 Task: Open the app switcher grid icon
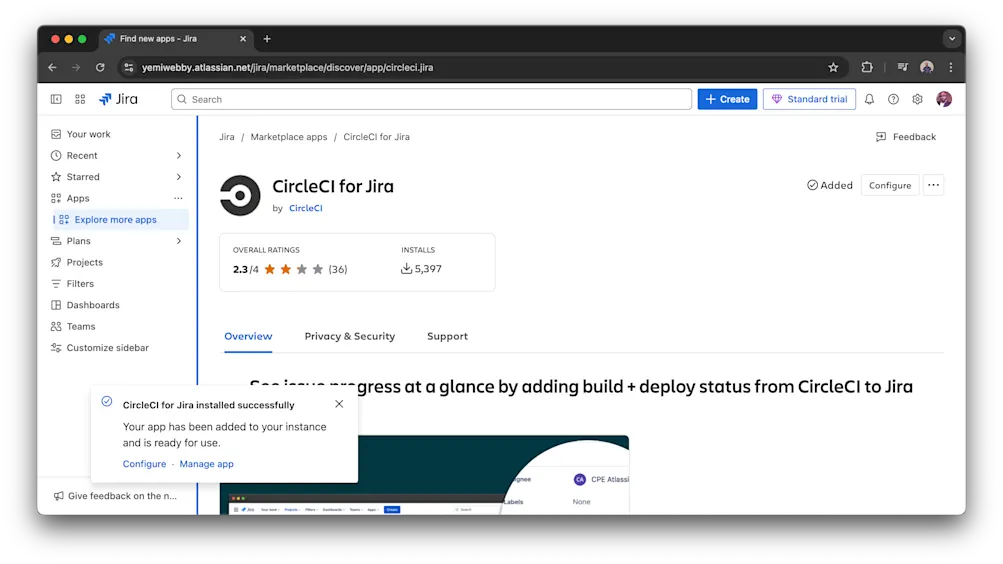point(80,99)
